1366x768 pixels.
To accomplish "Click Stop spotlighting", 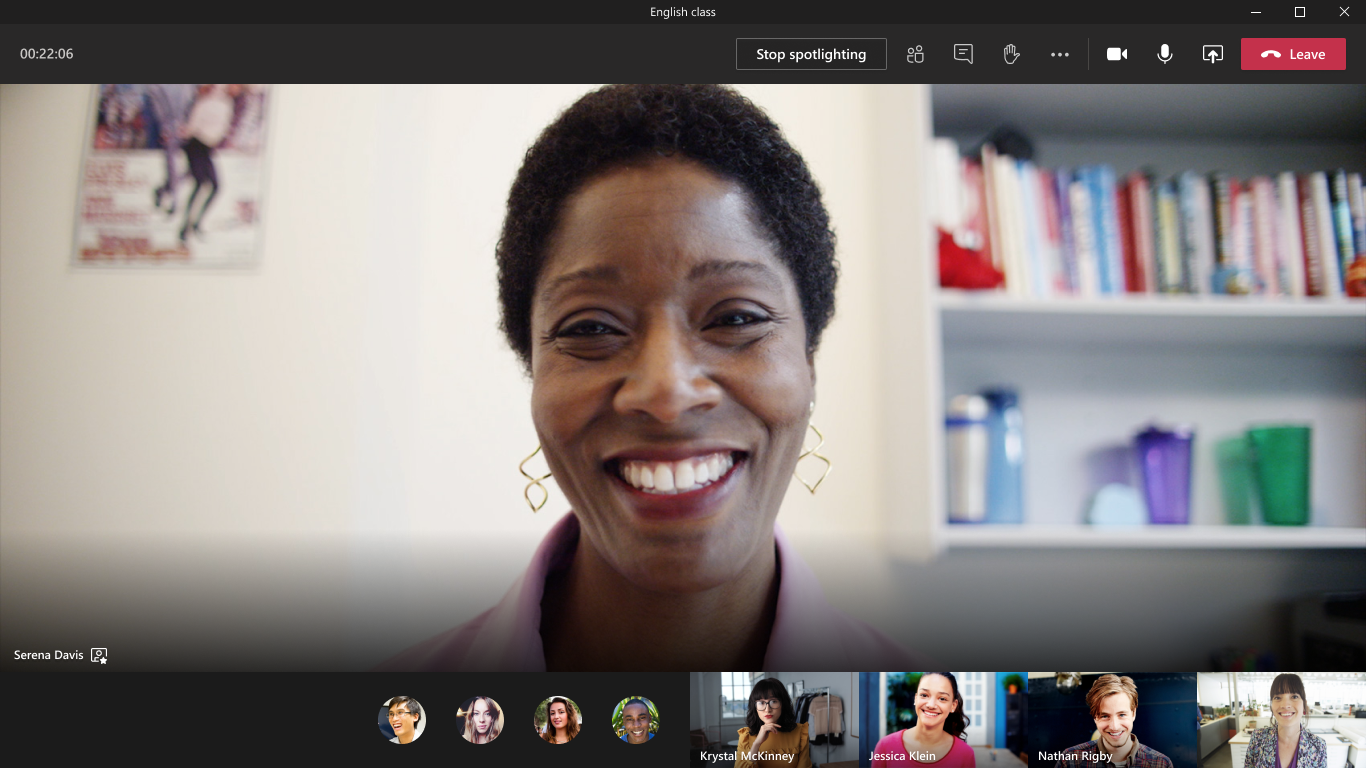I will 811,54.
